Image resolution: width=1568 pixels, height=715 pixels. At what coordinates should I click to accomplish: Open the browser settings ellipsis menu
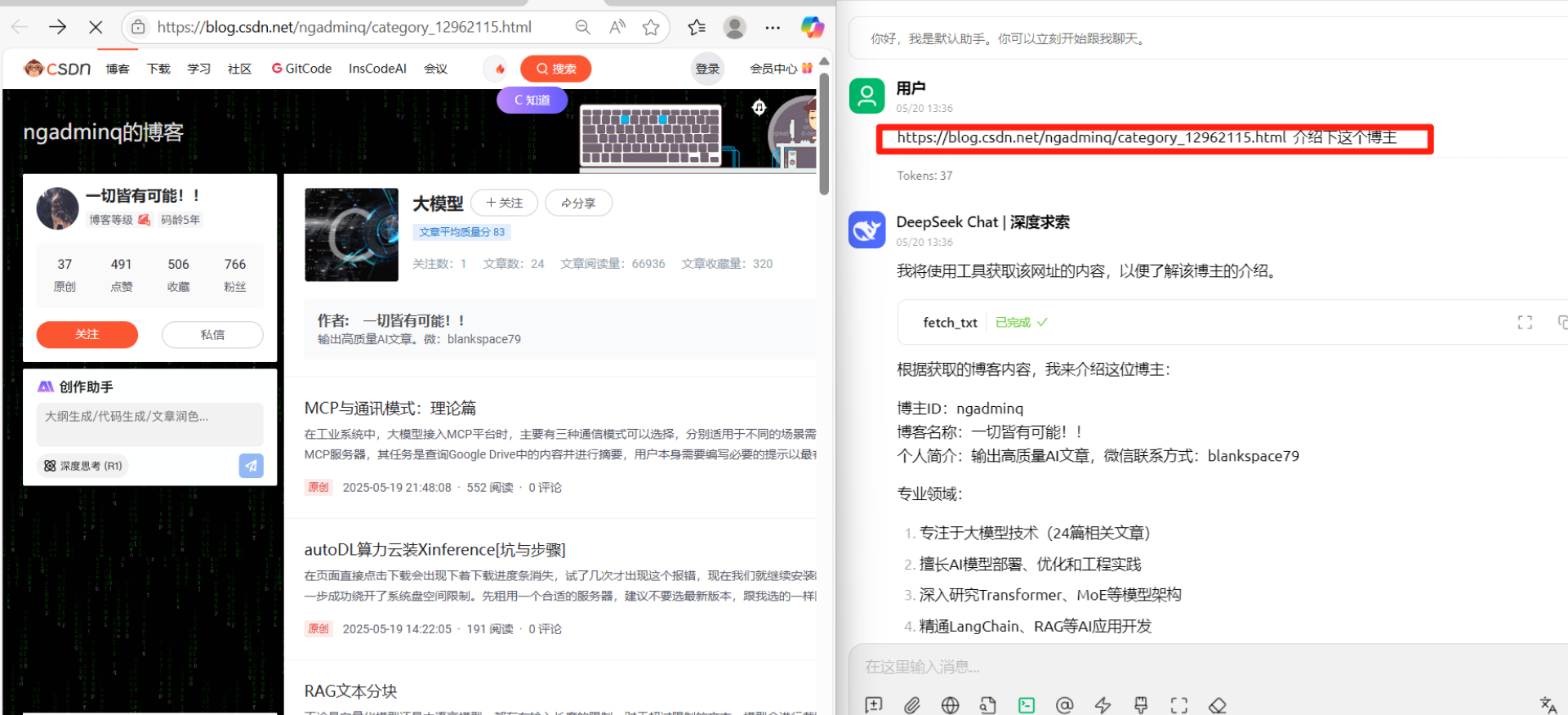773,27
